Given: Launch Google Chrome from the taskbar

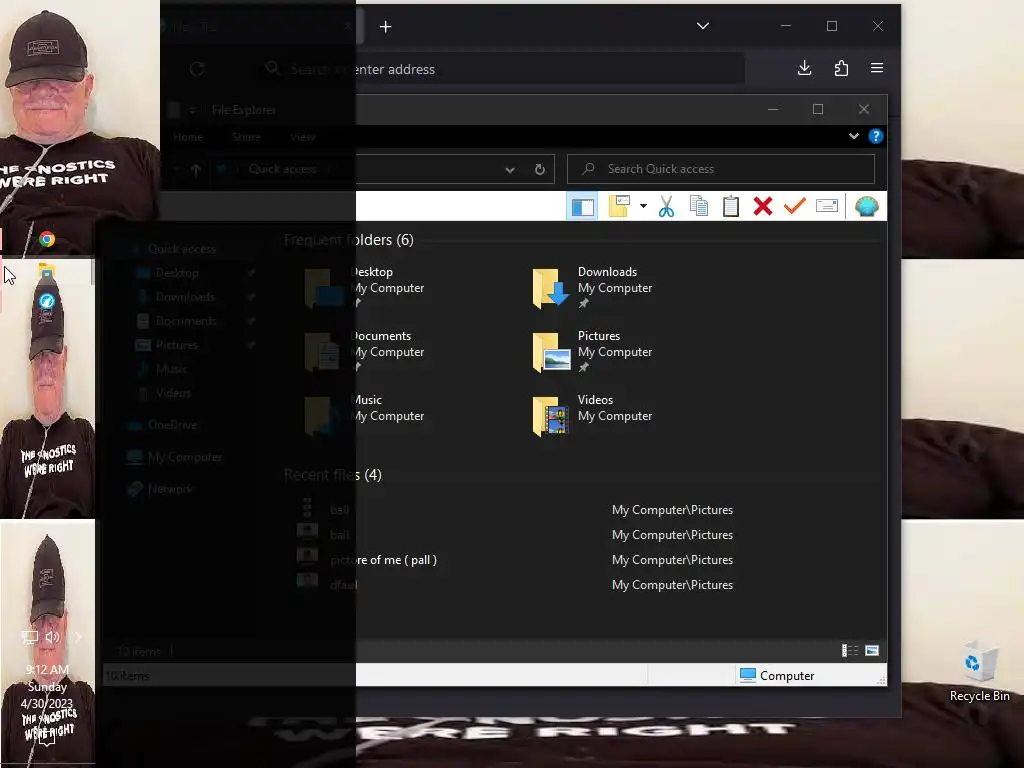Looking at the screenshot, I should [46, 239].
